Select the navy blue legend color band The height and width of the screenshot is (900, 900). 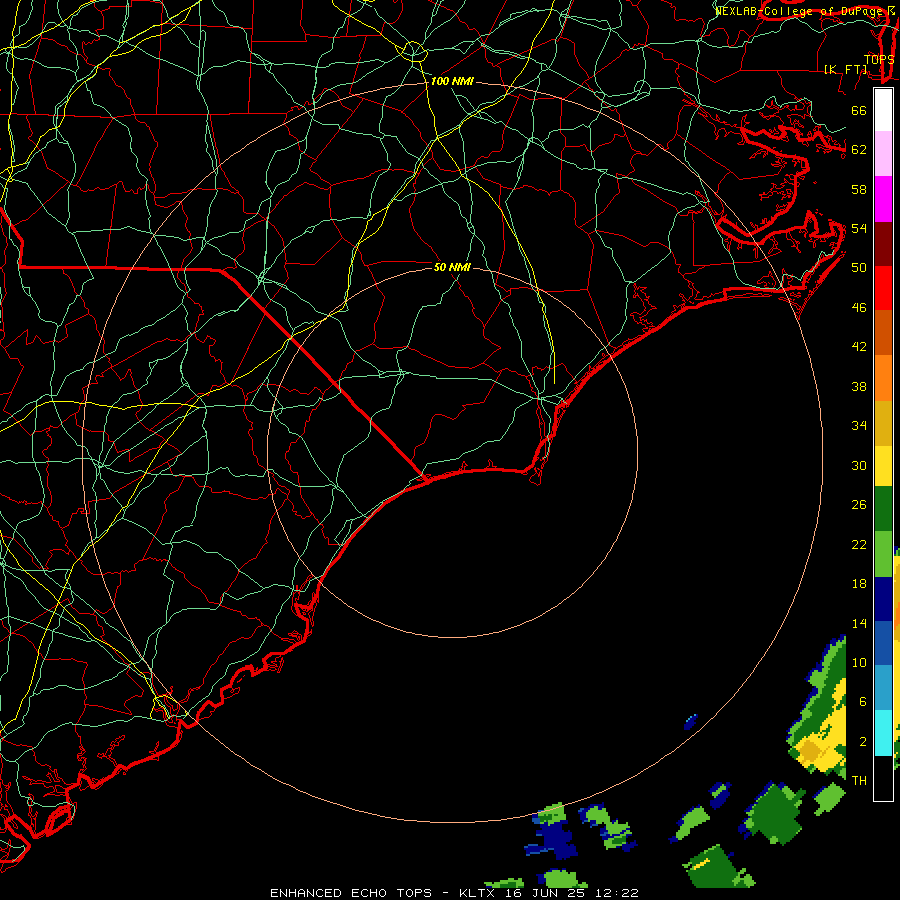coord(883,599)
